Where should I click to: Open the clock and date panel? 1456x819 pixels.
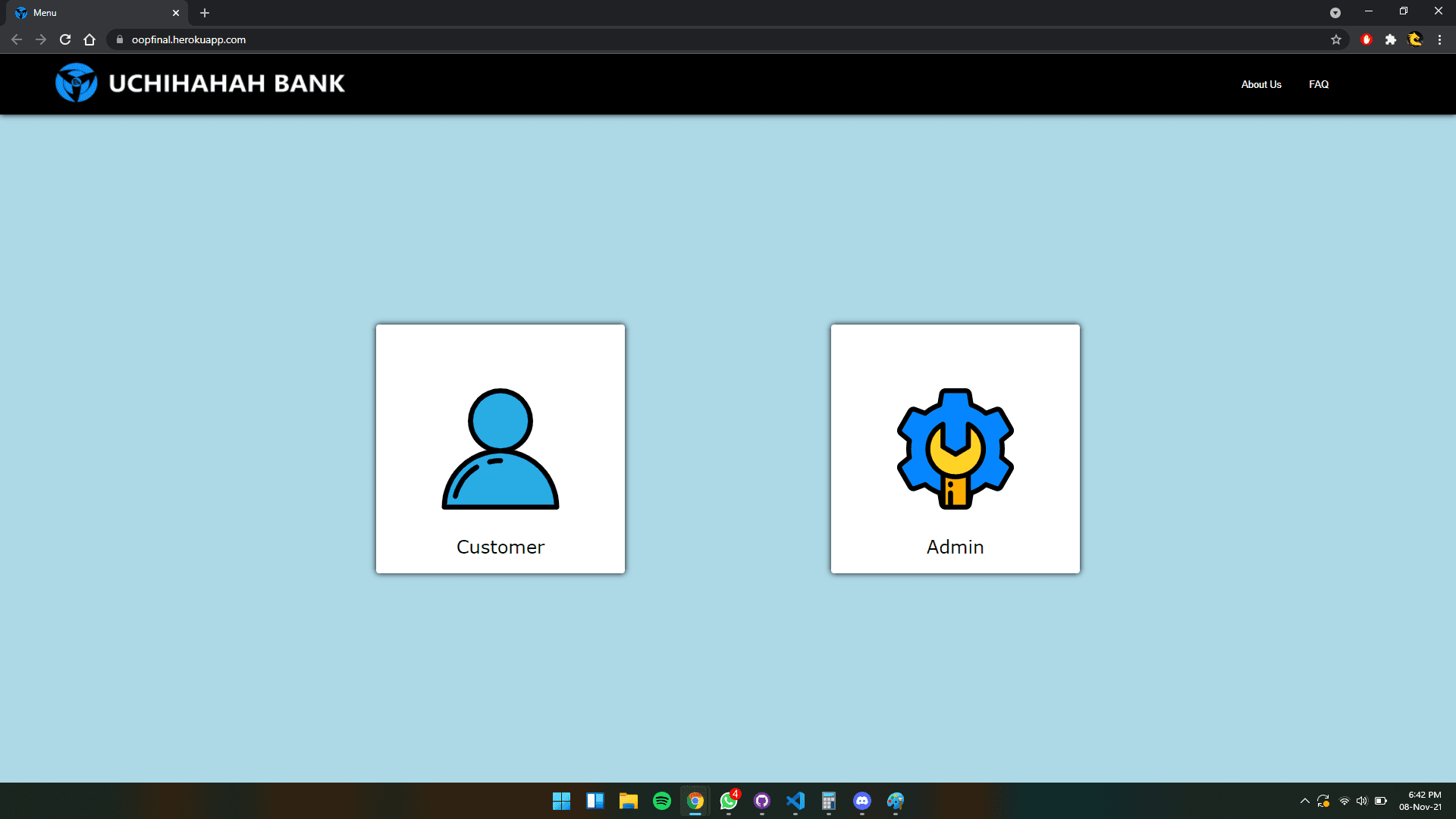tap(1420, 801)
